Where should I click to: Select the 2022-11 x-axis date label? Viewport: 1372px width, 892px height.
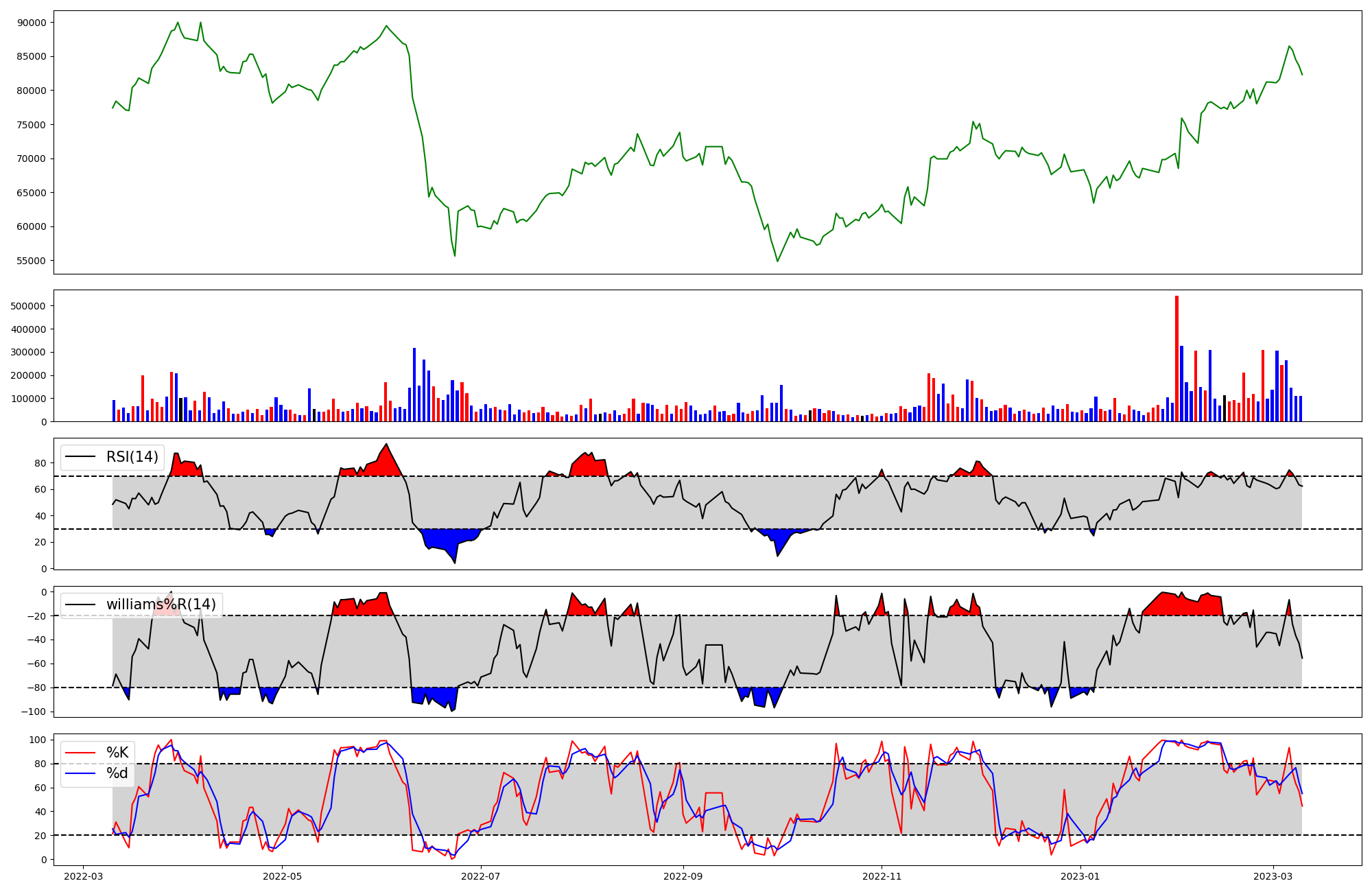click(x=882, y=876)
